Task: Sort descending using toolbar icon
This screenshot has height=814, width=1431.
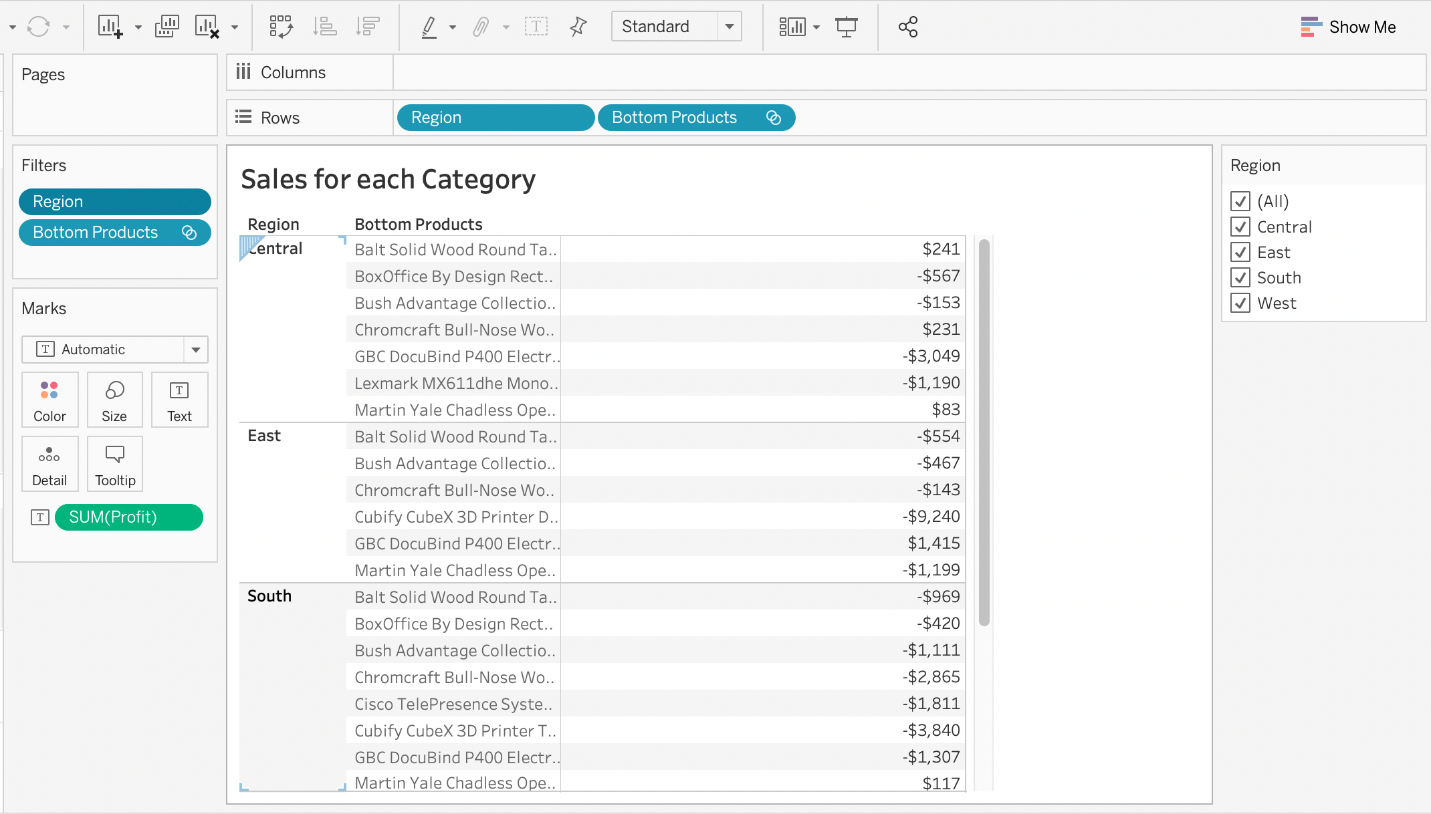Action: 367,27
